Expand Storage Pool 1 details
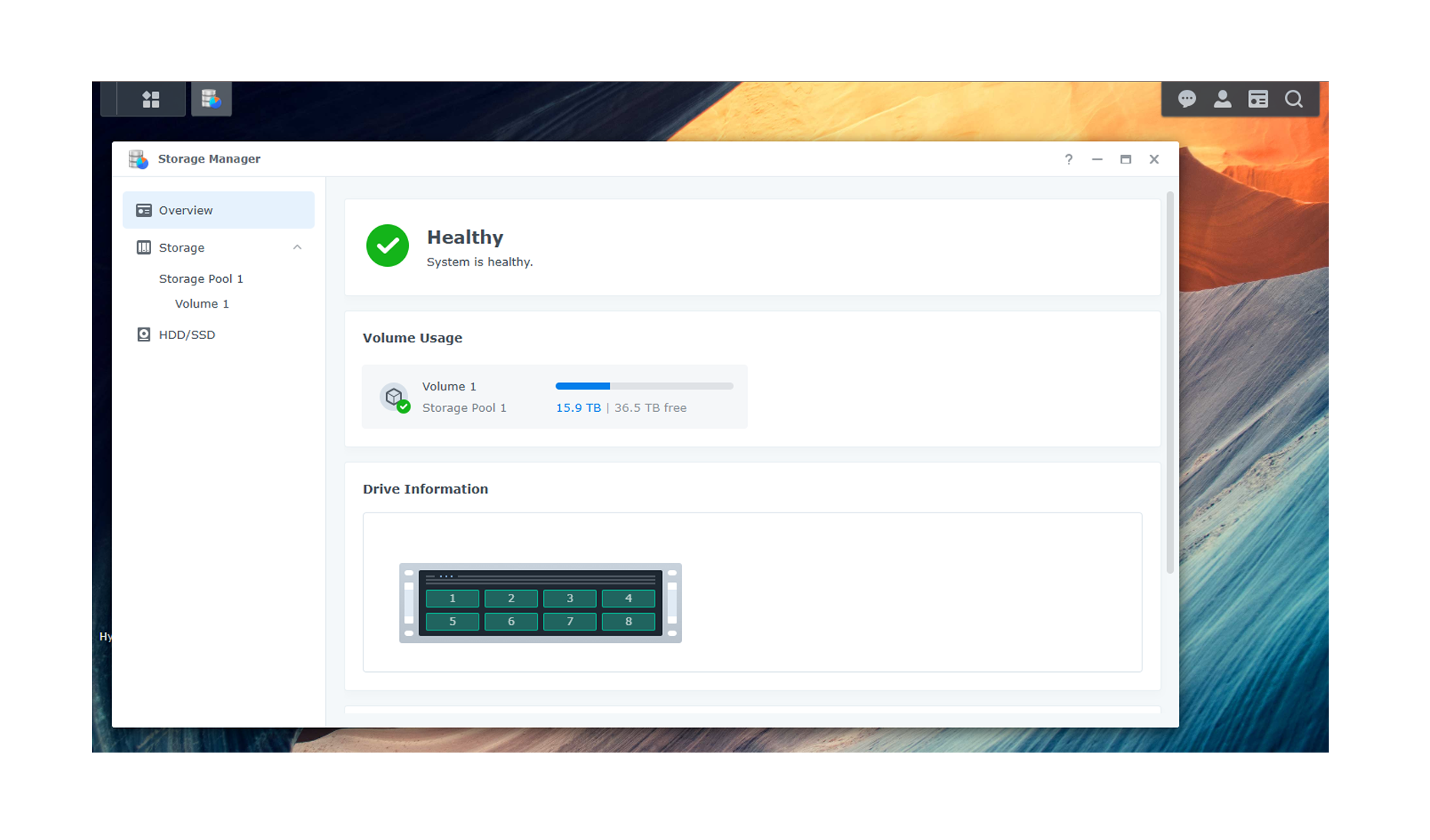This screenshot has height=840, width=1430. tap(200, 278)
